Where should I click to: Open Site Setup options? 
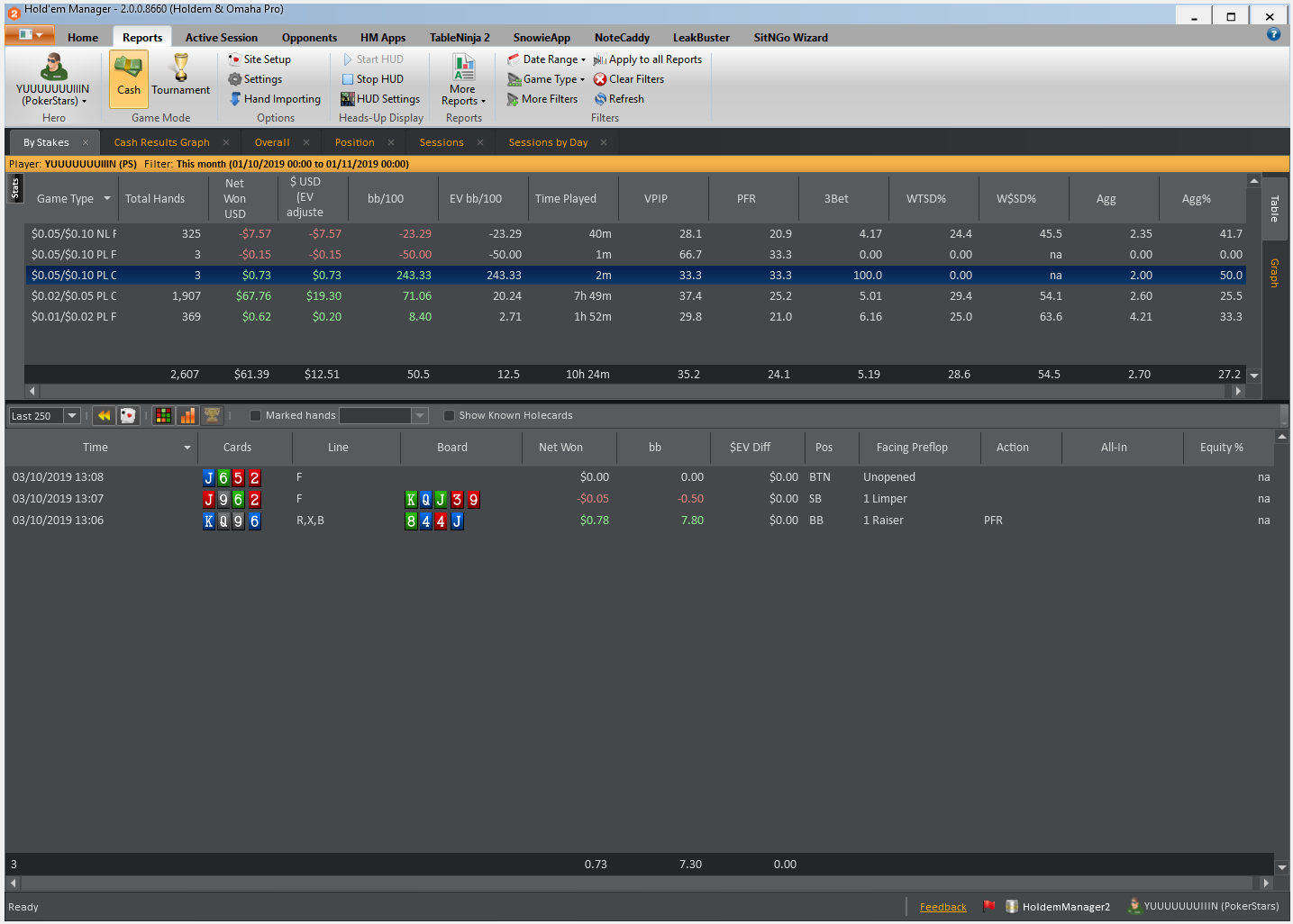pyautogui.click(x=260, y=59)
